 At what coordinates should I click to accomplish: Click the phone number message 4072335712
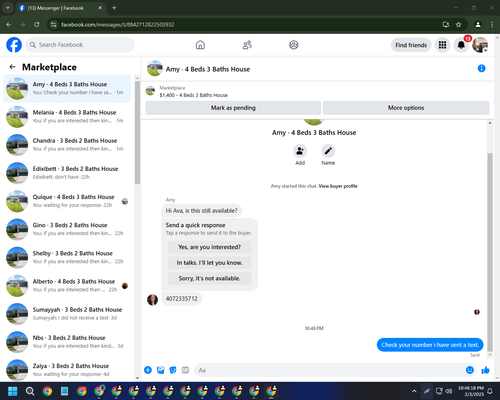click(x=182, y=298)
